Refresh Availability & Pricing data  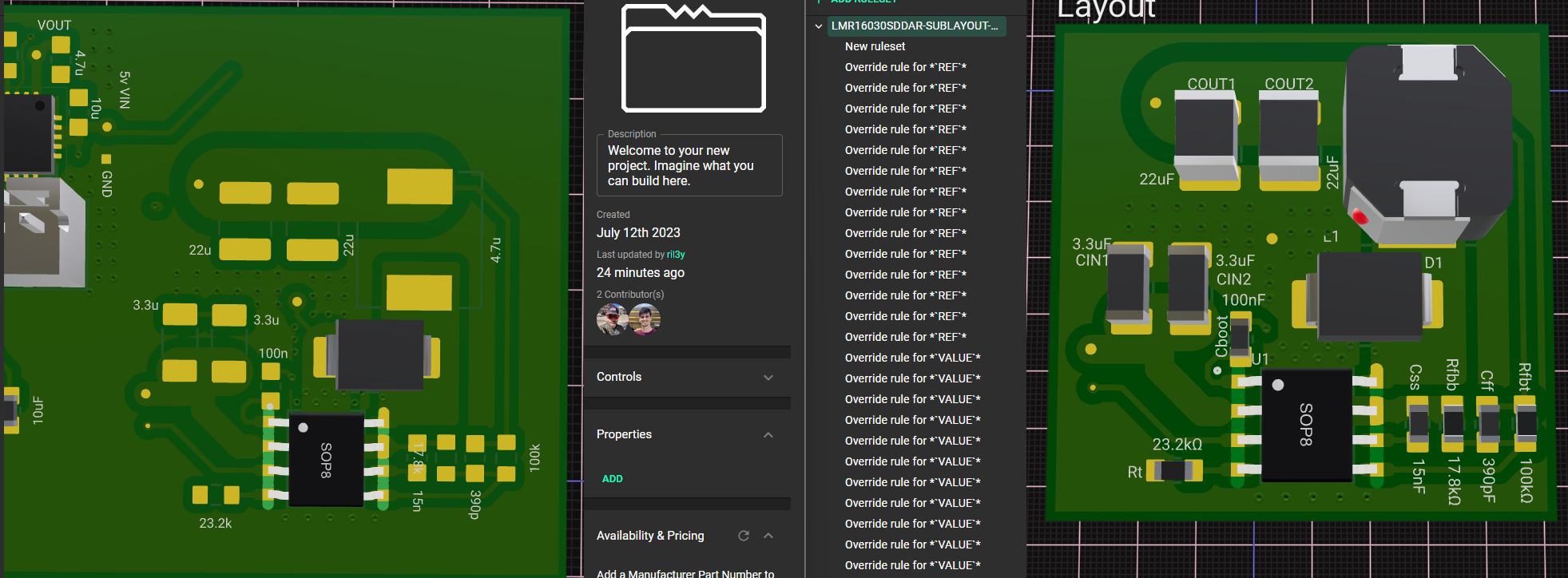(744, 536)
